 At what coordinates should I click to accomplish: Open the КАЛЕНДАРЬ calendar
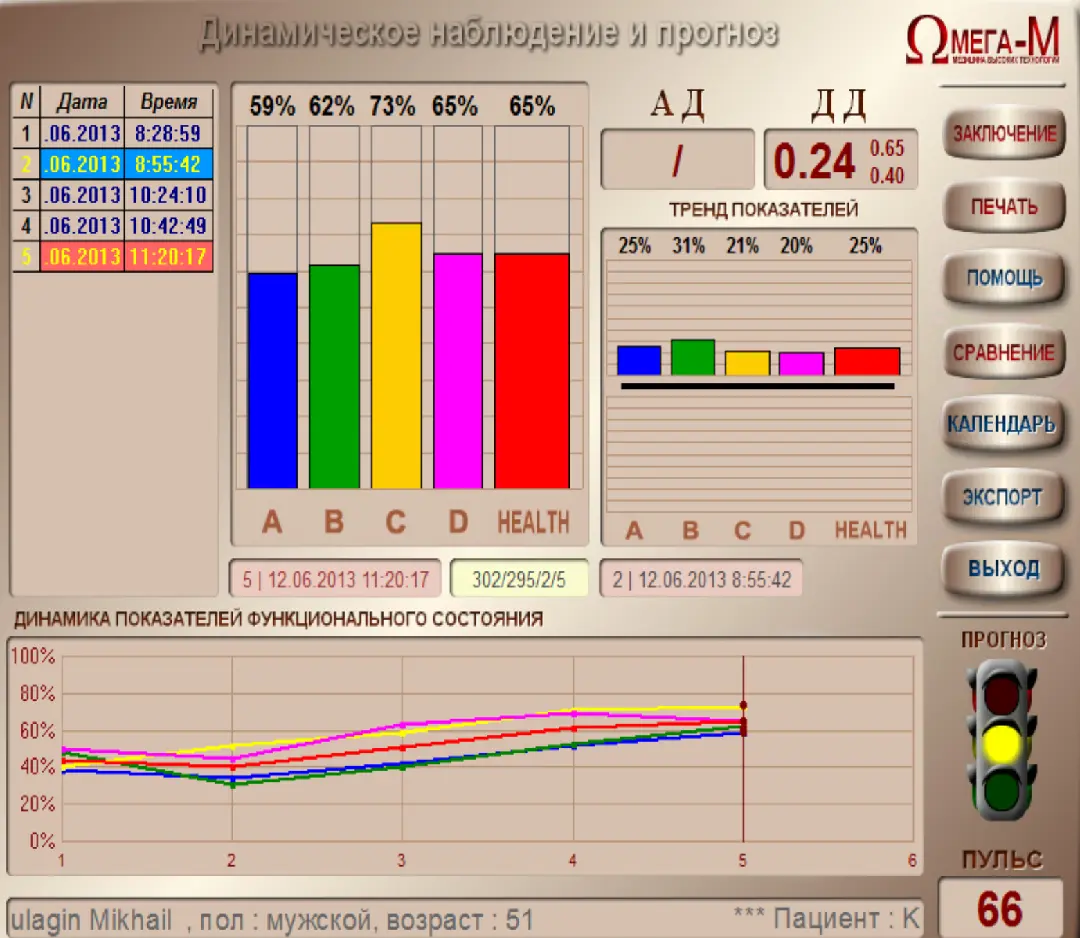pyautogui.click(x=1004, y=424)
